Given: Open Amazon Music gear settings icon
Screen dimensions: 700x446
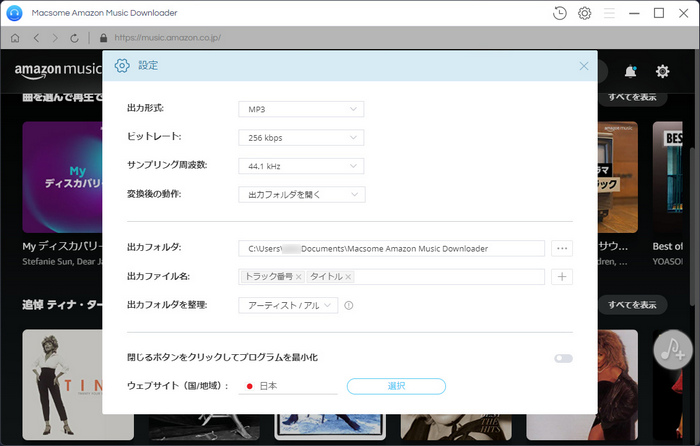Looking at the screenshot, I should [x=662, y=71].
